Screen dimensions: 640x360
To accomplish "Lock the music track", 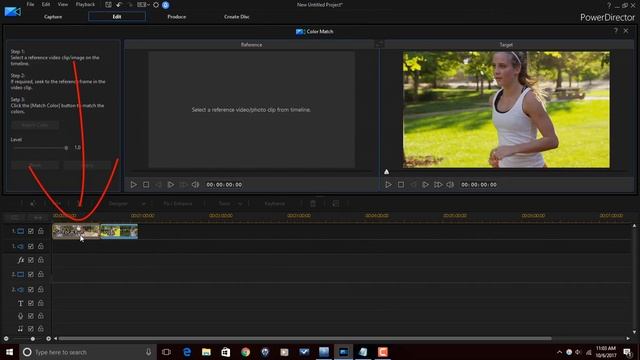I will [x=41, y=329].
